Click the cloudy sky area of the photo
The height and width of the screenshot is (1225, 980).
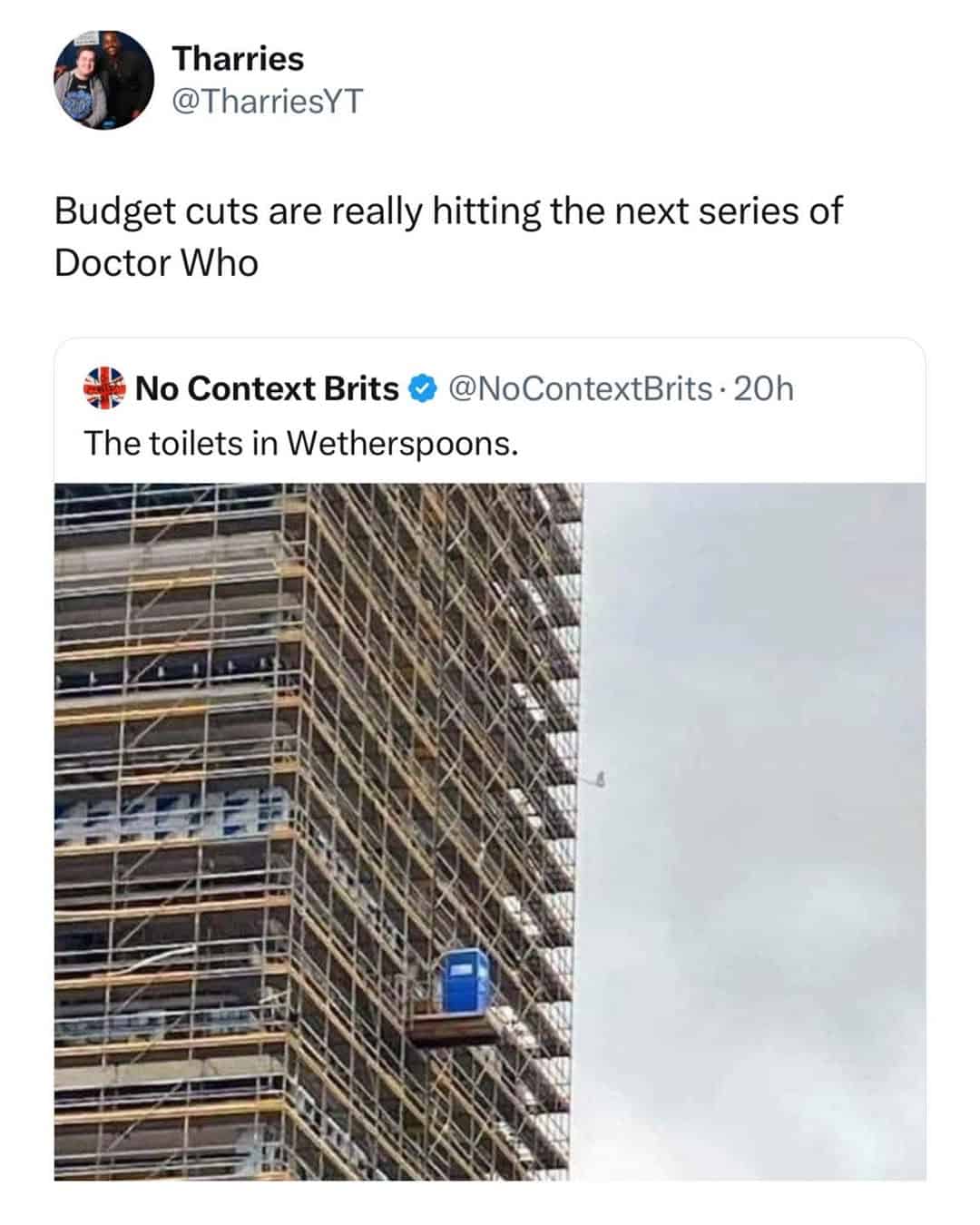[753, 831]
